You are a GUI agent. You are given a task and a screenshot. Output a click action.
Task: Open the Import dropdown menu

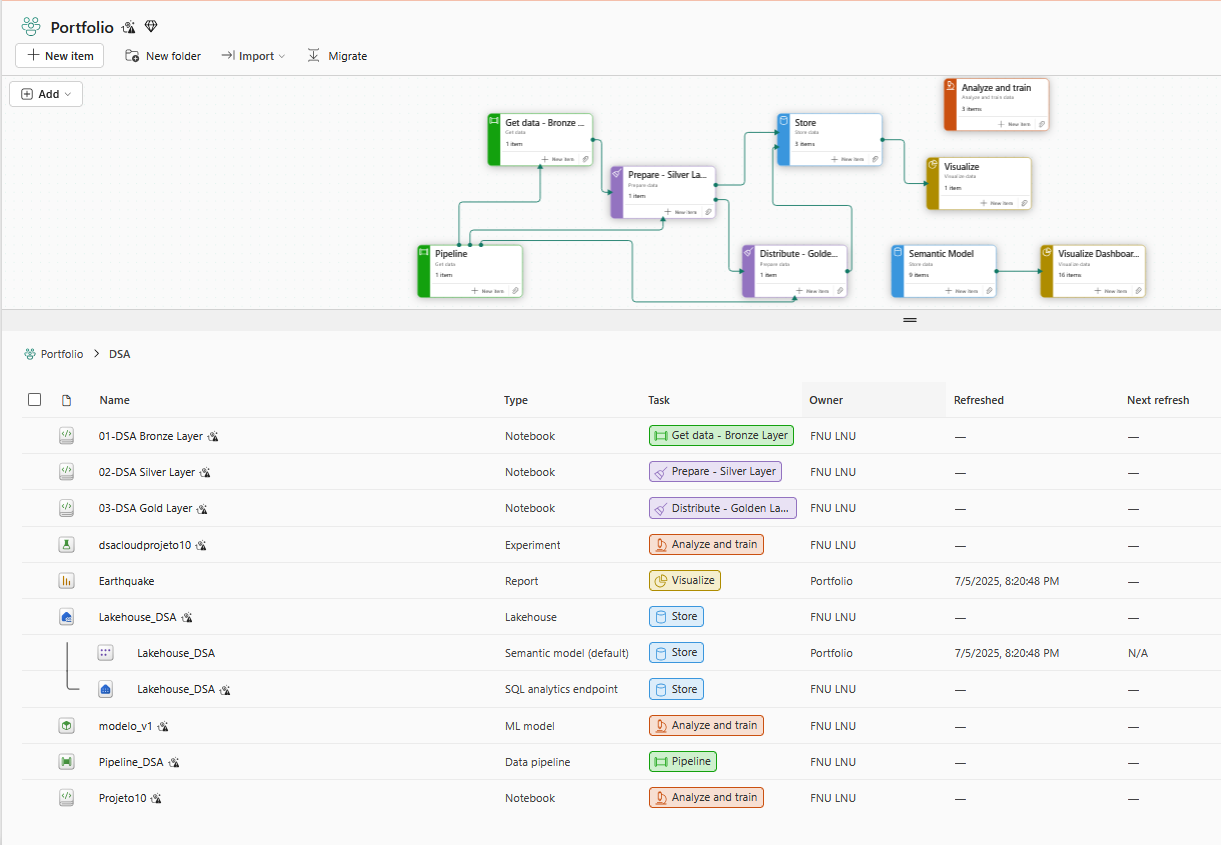click(x=253, y=56)
